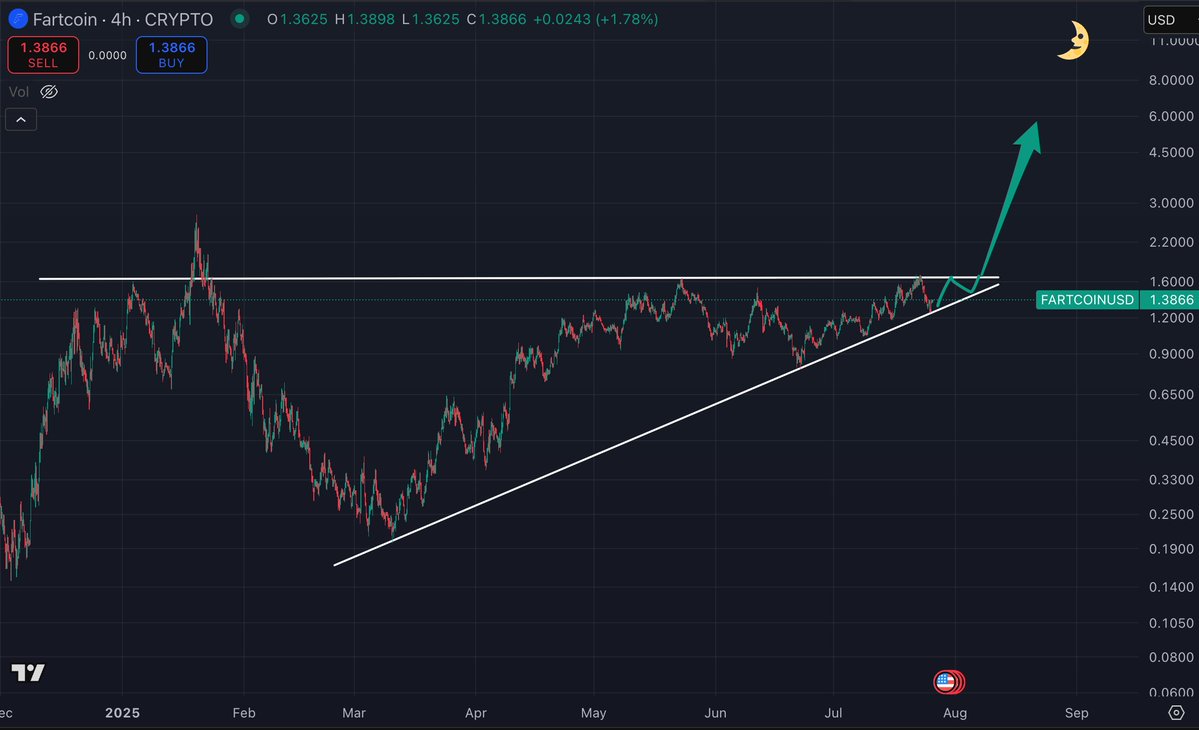
Task: Collapse the indicator legend with chevron
Action: tap(21, 120)
